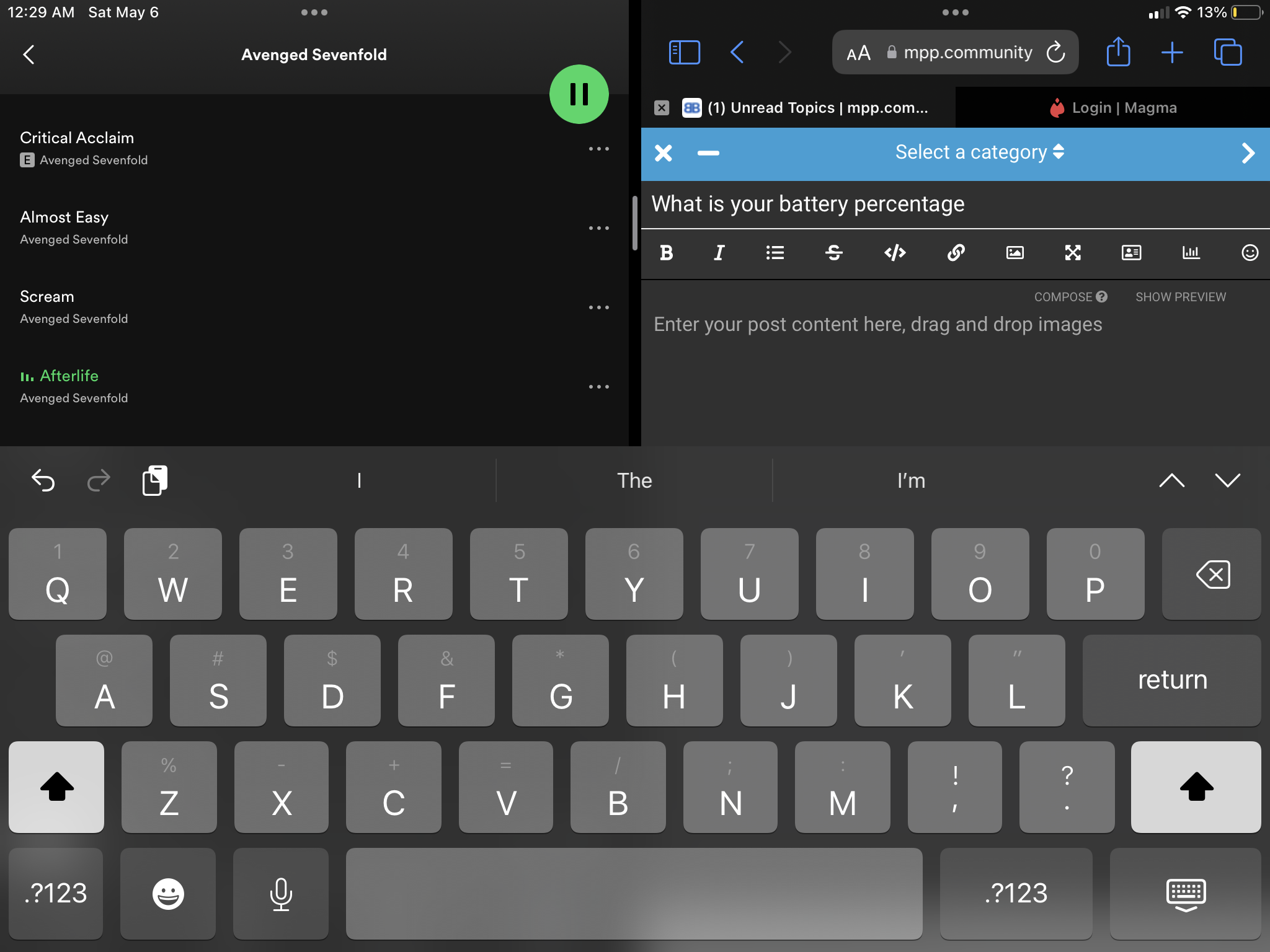
Task: Choose the suggestion "I'm"
Action: [x=911, y=480]
